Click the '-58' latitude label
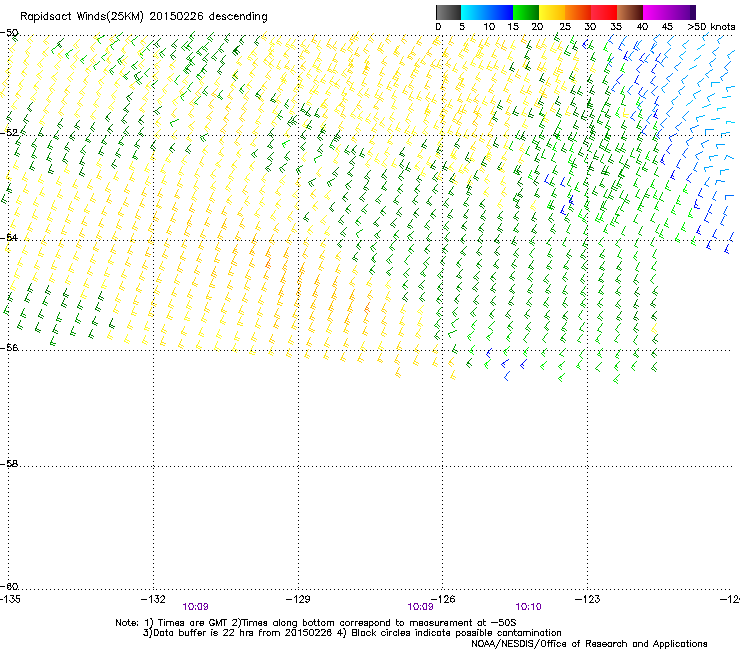The height and width of the screenshot is (650, 740). tap(9, 464)
